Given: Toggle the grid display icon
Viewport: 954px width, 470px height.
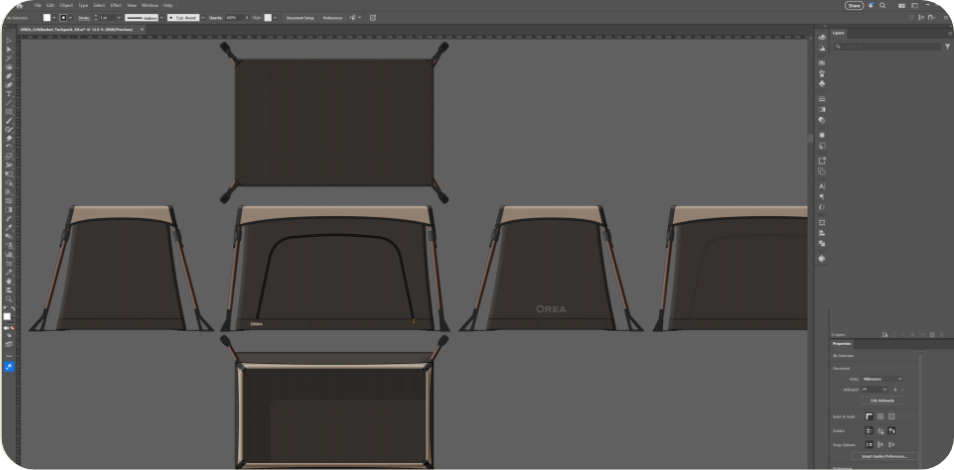Looking at the screenshot, I should (x=879, y=416).
